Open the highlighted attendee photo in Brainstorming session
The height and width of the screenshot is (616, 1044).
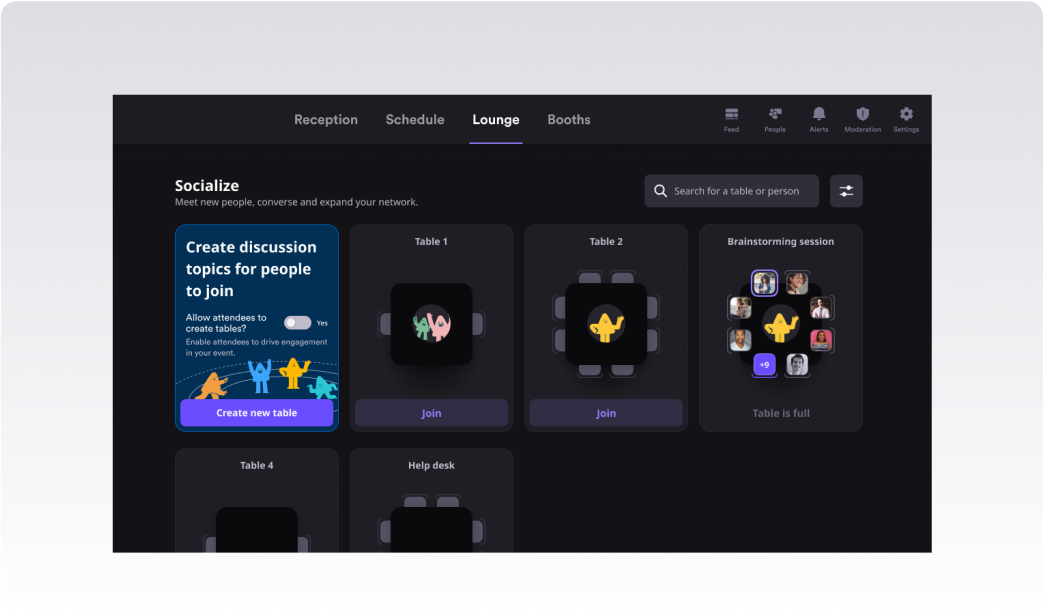764,283
